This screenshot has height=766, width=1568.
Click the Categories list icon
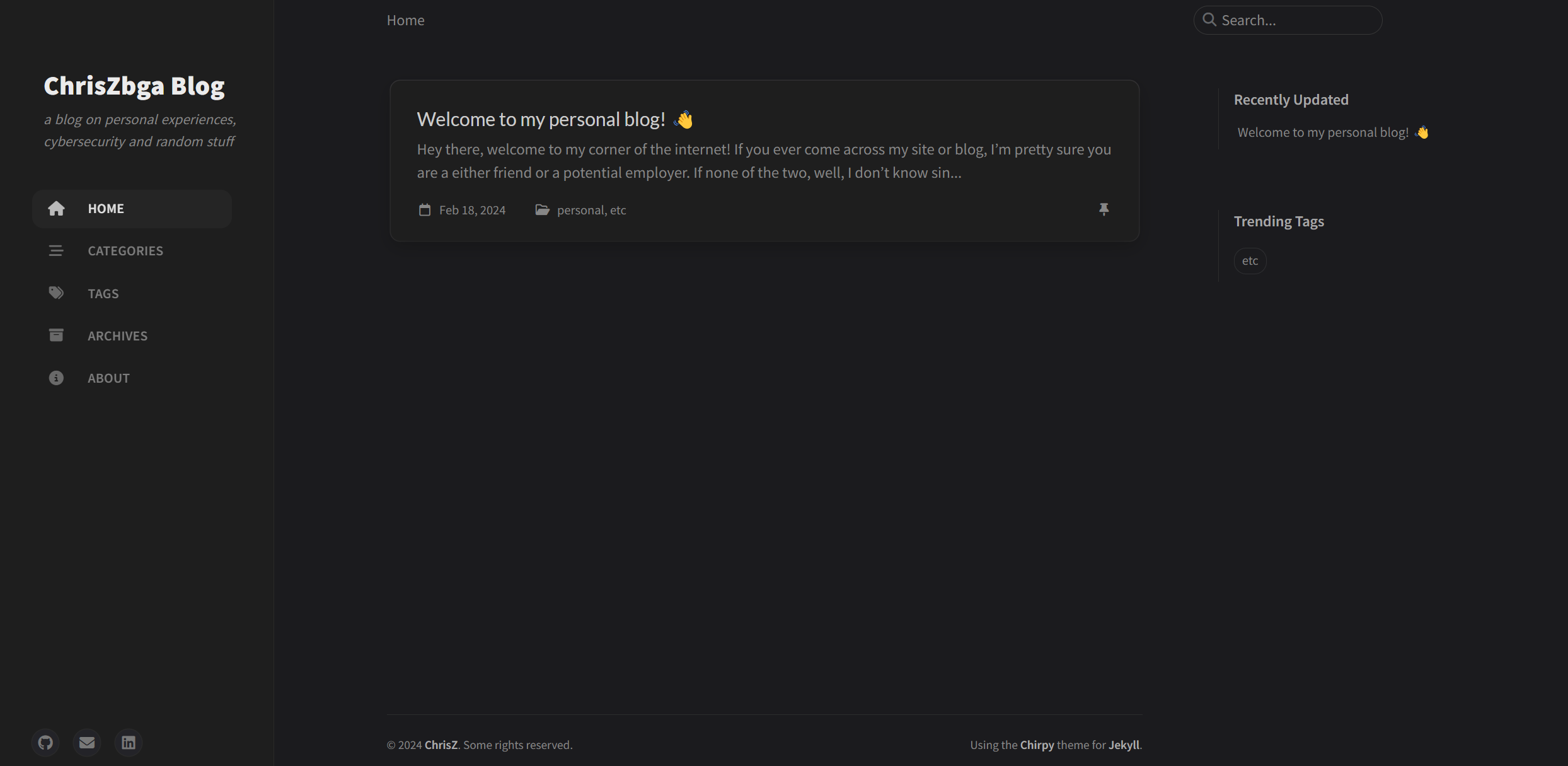[56, 251]
